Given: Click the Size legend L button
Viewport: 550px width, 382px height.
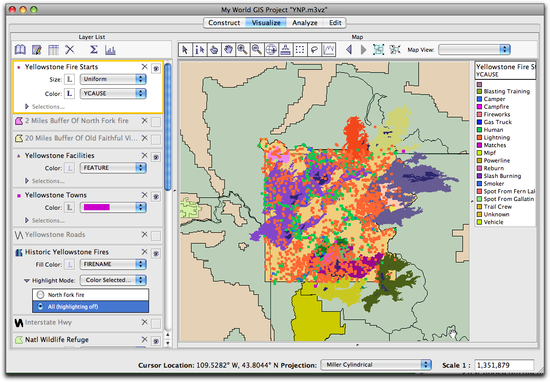Looking at the screenshot, I should [69, 79].
